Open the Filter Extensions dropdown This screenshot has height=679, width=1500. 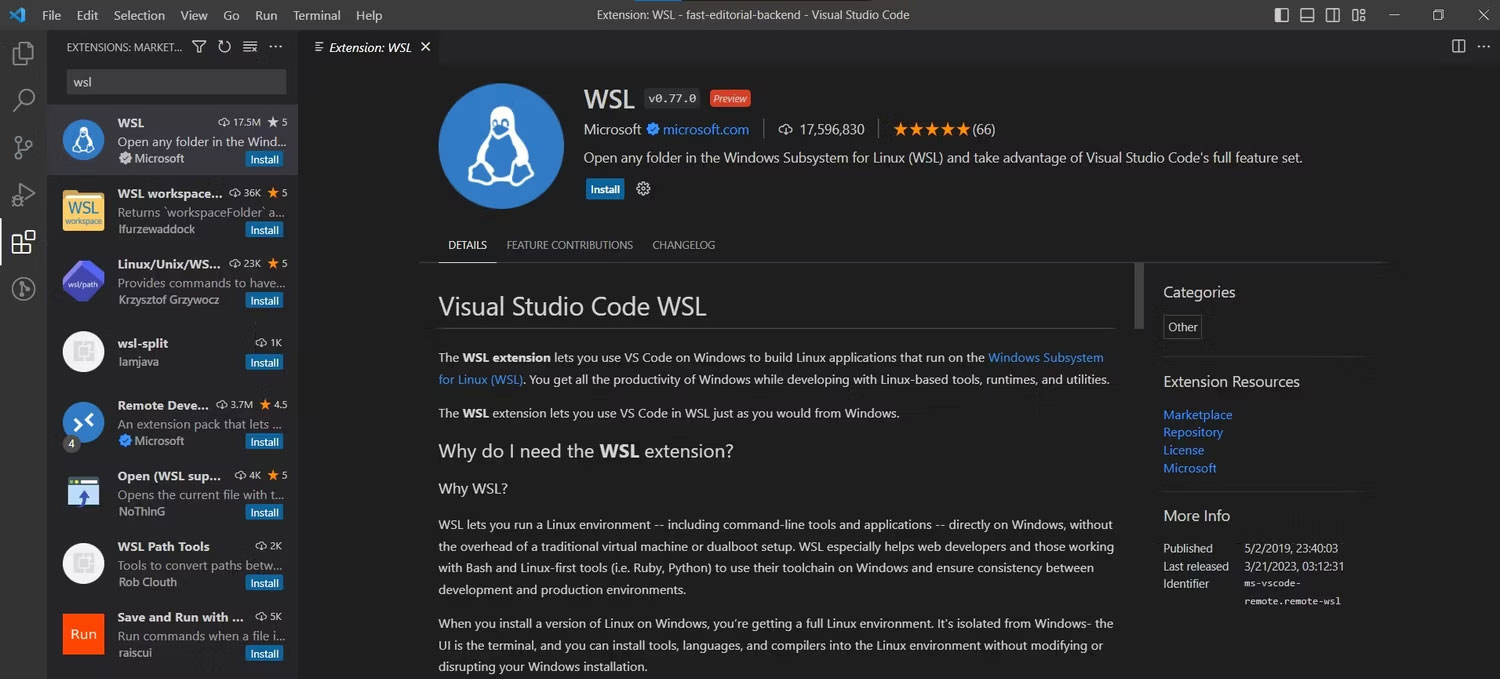pos(199,45)
